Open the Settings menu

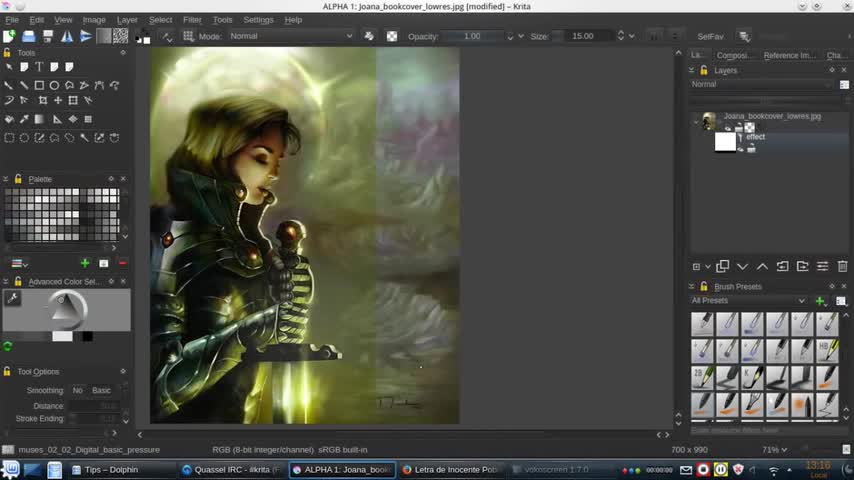pyautogui.click(x=258, y=20)
